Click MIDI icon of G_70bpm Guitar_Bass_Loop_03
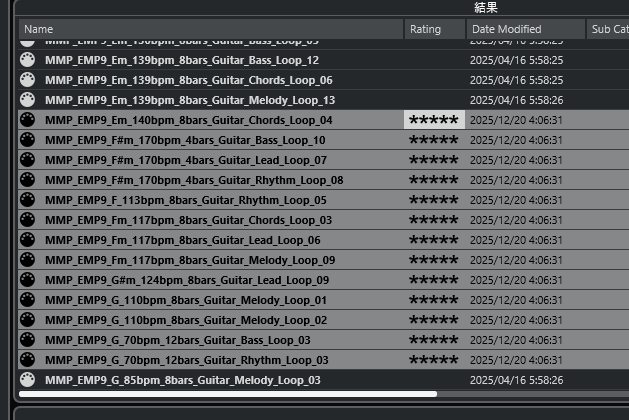 [x=27, y=340]
